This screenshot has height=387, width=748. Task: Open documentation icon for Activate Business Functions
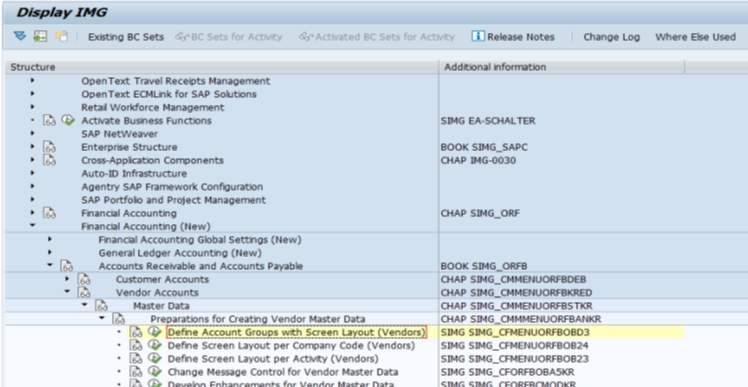point(50,121)
